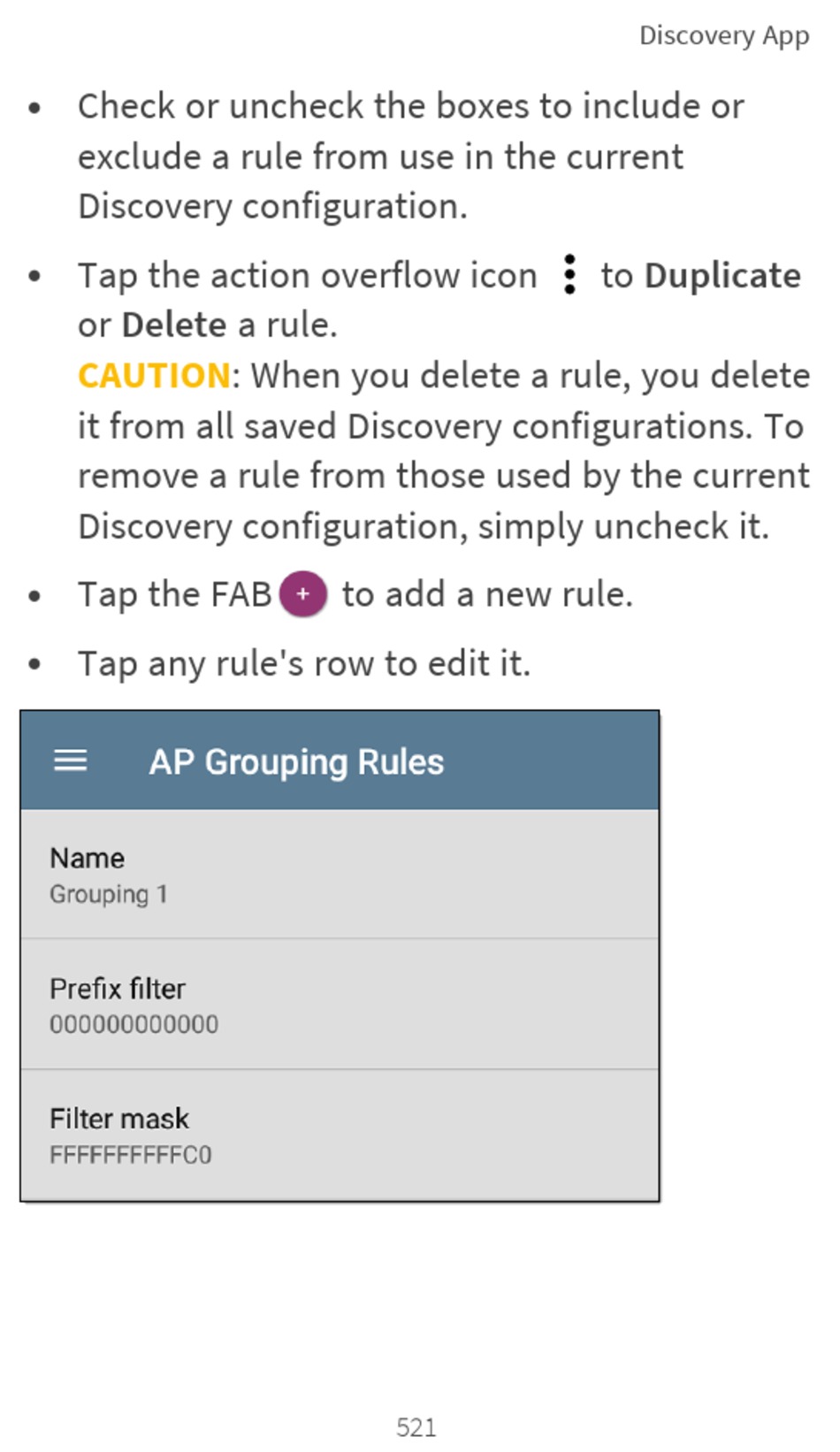
Task: Edit the 000000000000 prefix value
Action: pos(134,1024)
